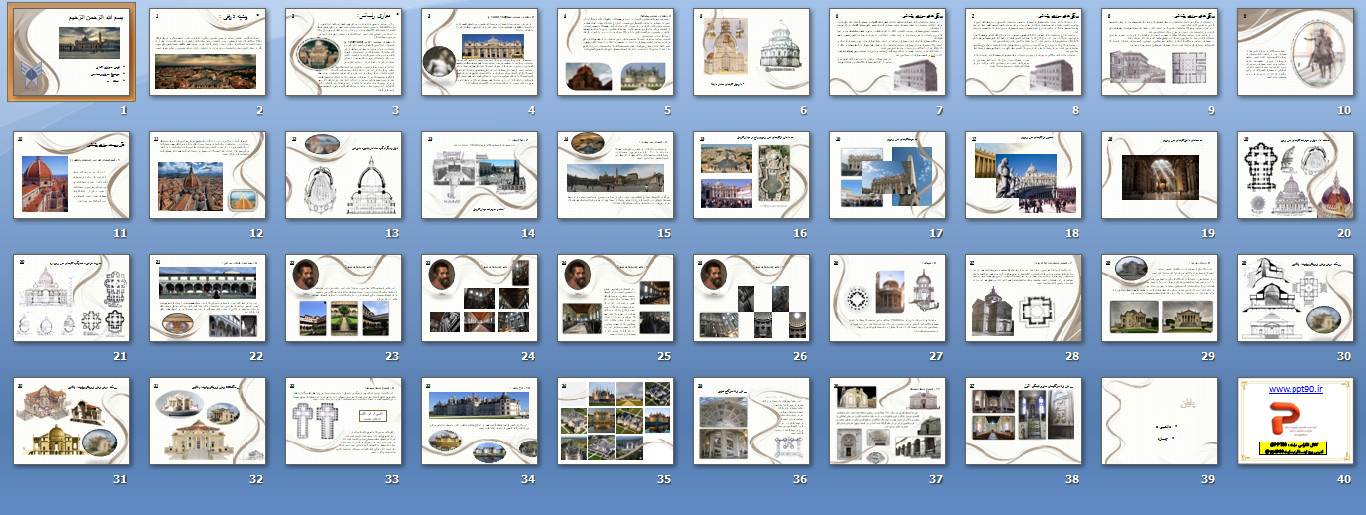Select slide 36 thumbnail
Image resolution: width=1366 pixels, height=515 pixels.
751,421
